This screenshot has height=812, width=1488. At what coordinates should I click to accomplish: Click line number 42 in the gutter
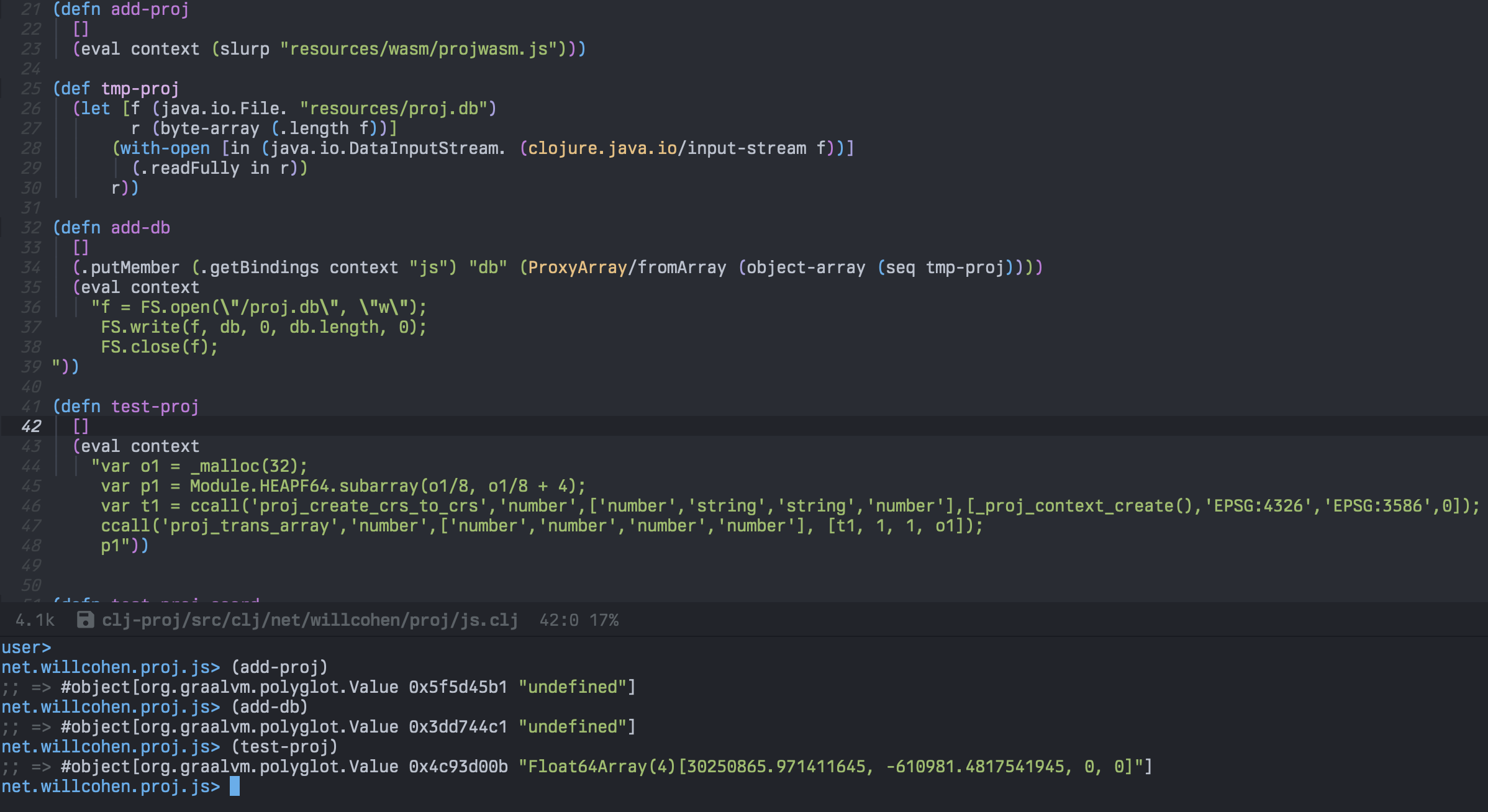point(31,426)
